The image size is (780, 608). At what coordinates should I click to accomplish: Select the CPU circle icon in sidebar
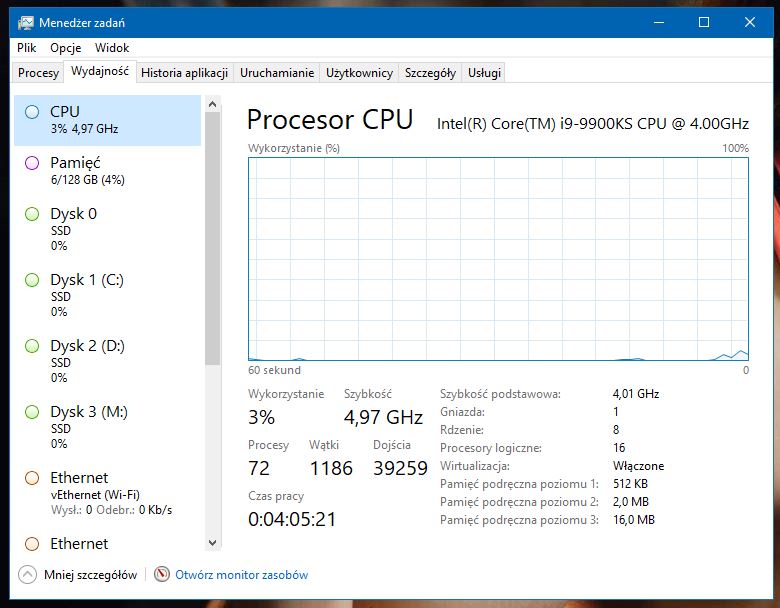(x=32, y=112)
